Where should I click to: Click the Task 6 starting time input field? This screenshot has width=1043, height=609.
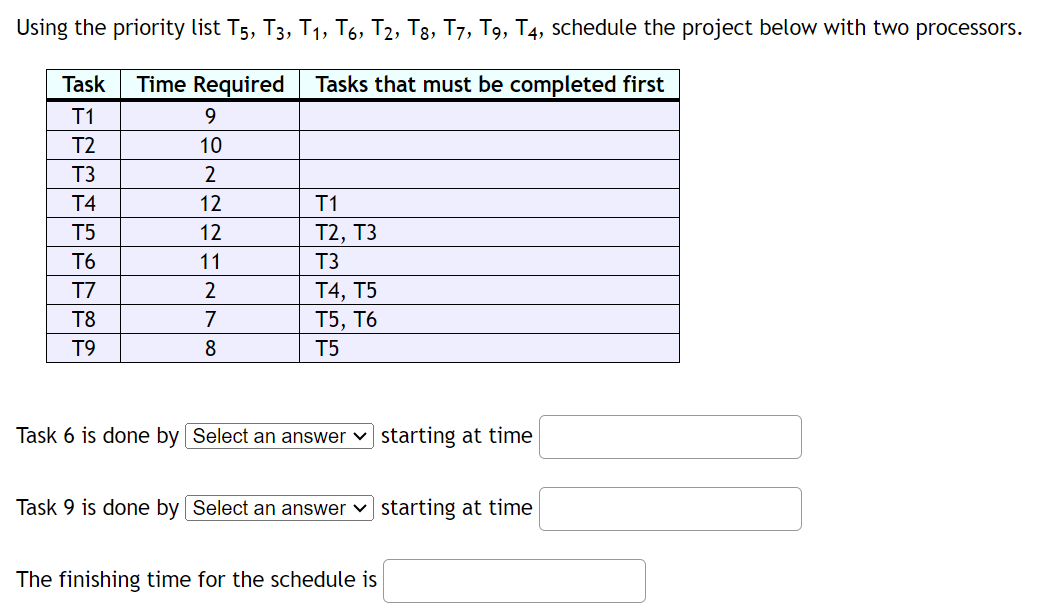[x=669, y=436]
